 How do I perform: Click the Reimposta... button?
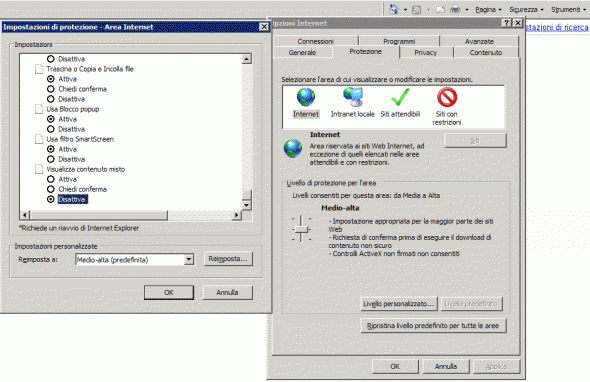[228, 259]
